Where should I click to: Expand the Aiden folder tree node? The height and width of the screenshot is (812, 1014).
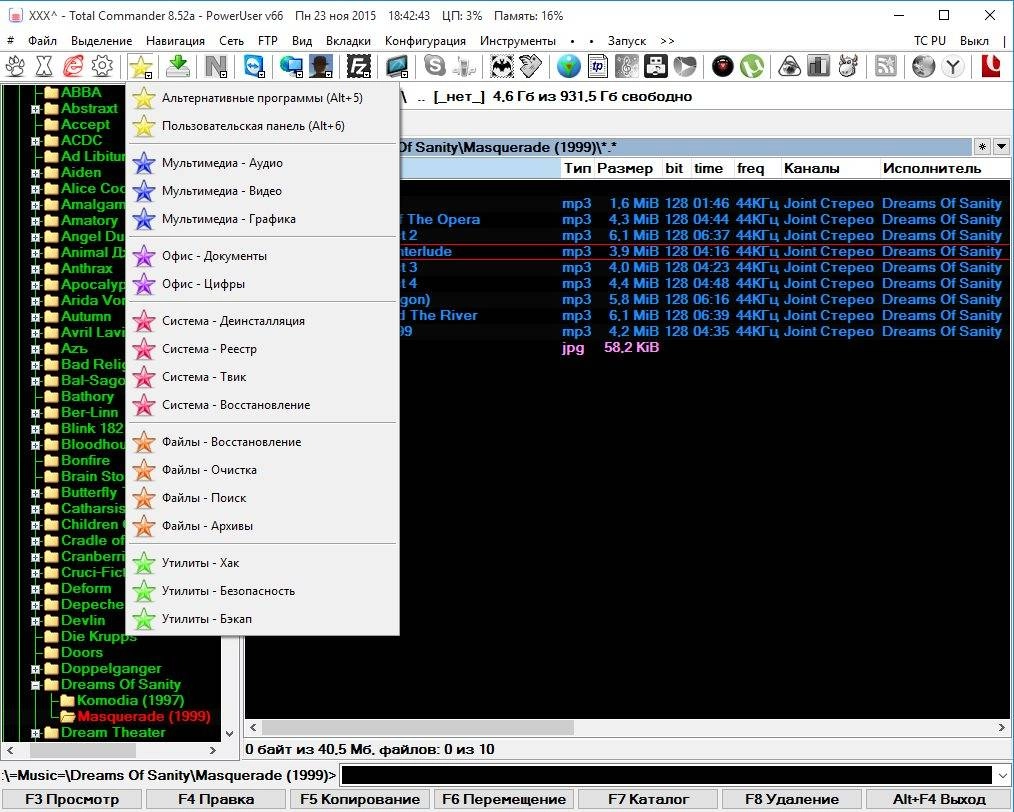point(36,173)
